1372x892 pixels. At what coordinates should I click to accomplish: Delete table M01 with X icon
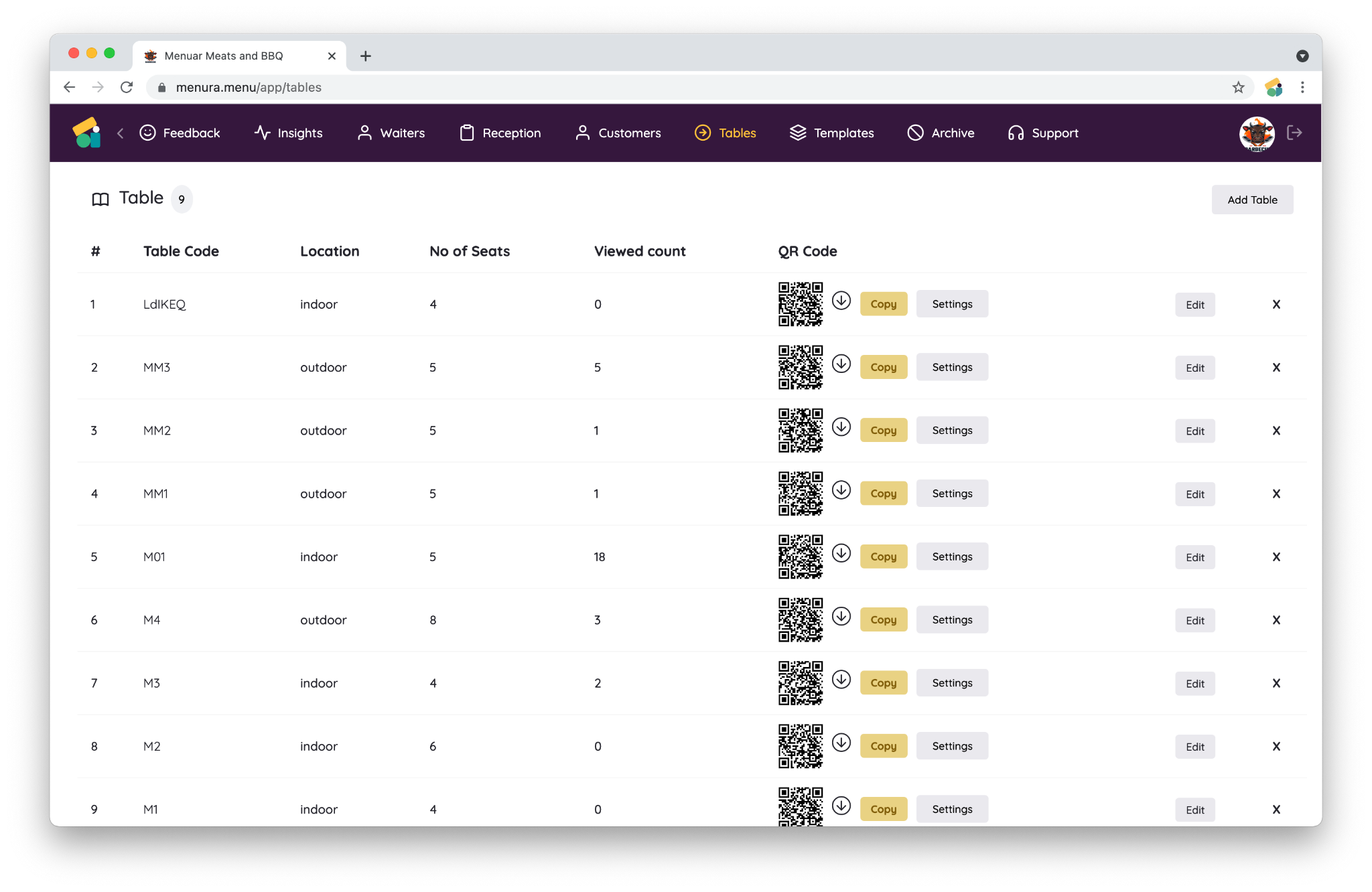click(1276, 556)
